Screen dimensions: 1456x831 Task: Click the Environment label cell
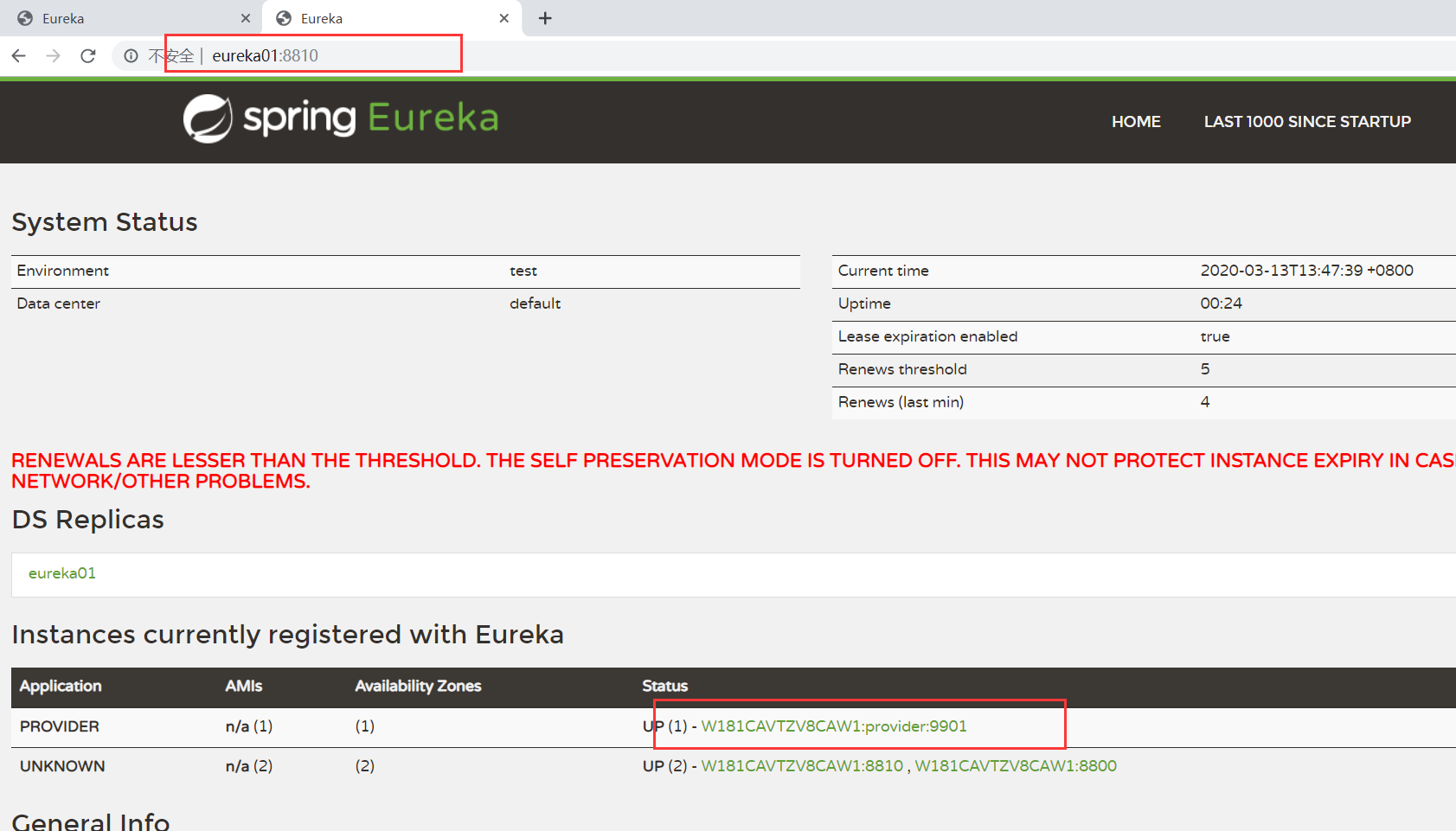click(x=62, y=271)
